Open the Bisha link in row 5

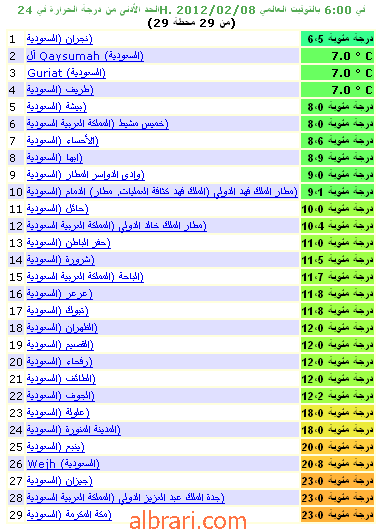coord(56,107)
